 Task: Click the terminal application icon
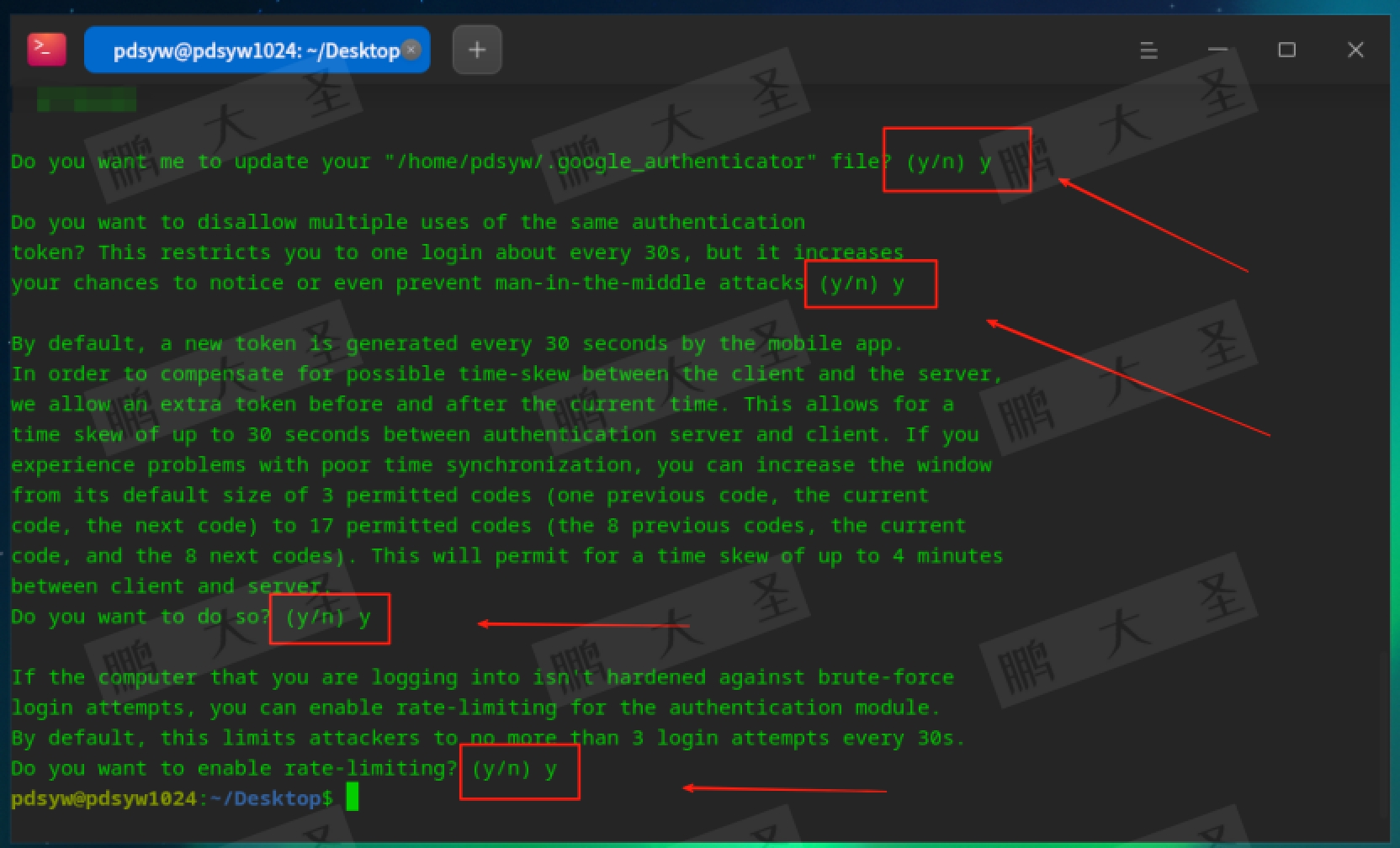[46, 49]
